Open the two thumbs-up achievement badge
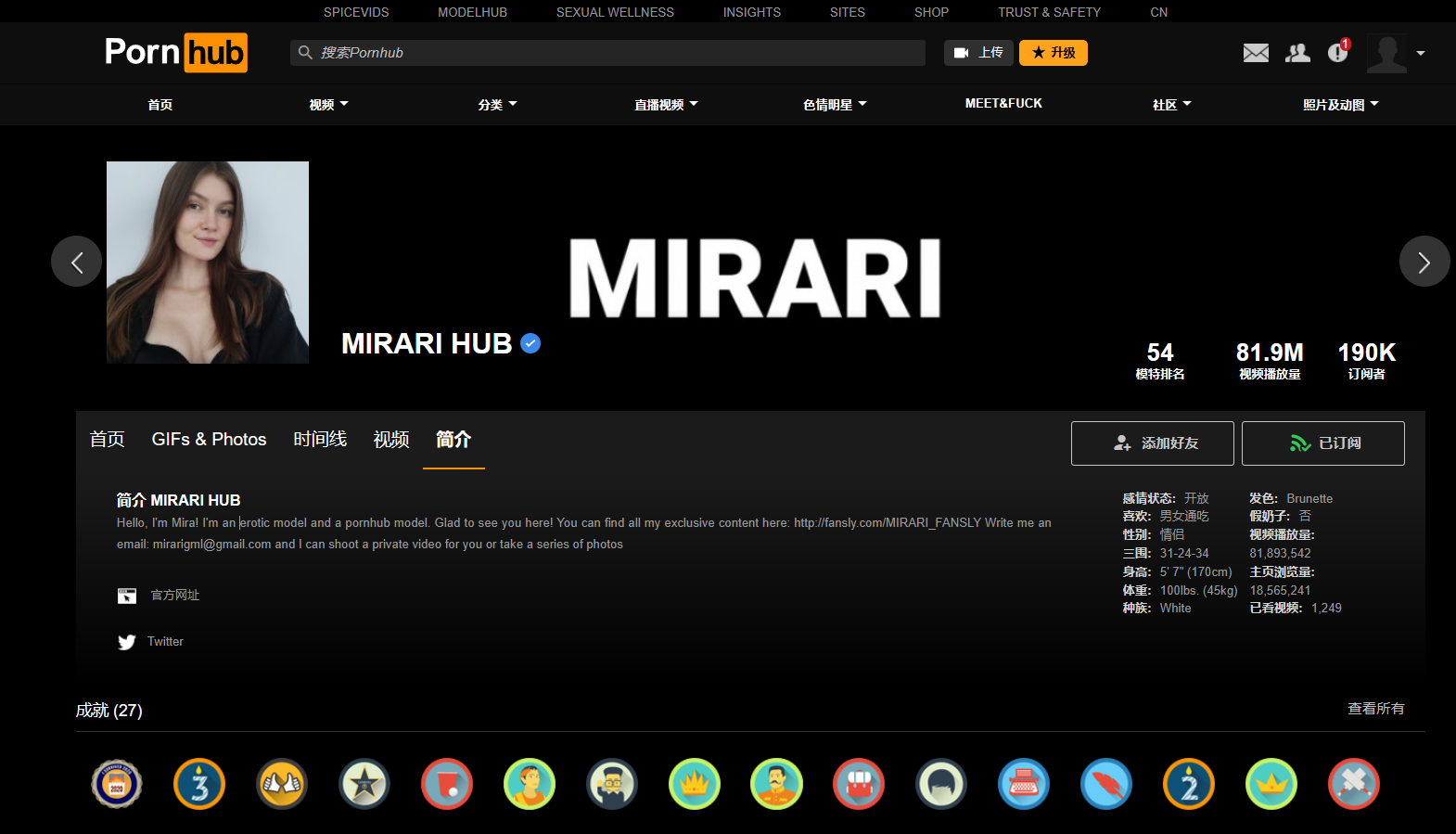Image resolution: width=1456 pixels, height=834 pixels. tap(282, 784)
